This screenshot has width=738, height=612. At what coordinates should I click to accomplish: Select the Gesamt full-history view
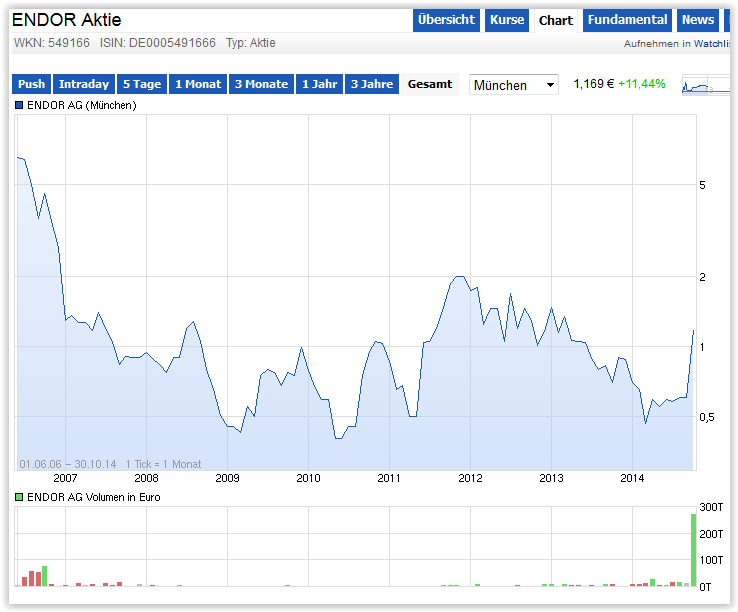[430, 84]
